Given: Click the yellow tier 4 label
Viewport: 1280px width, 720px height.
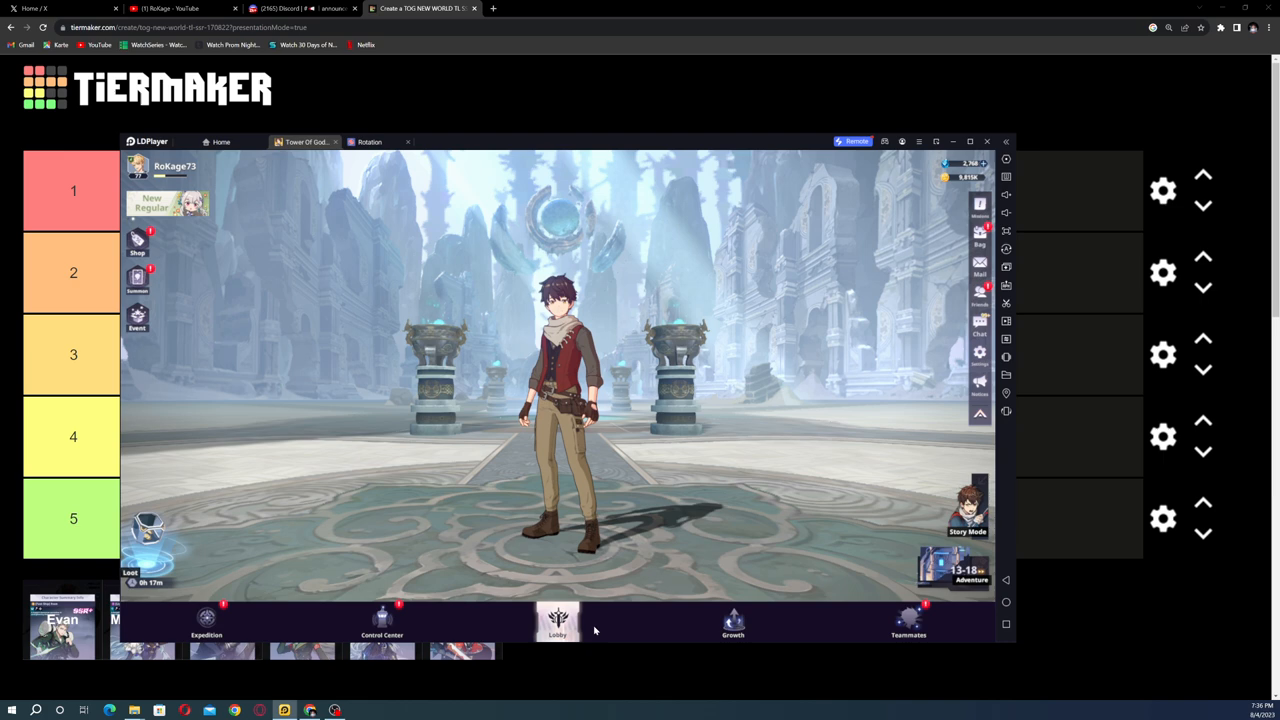Looking at the screenshot, I should [72, 437].
